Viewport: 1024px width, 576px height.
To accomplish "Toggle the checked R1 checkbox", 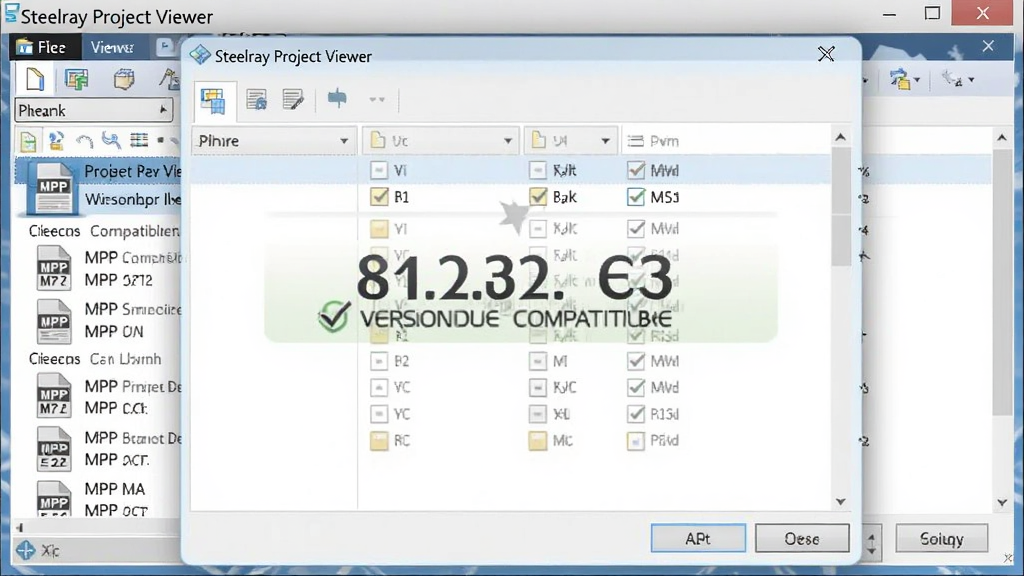I will (x=379, y=197).
